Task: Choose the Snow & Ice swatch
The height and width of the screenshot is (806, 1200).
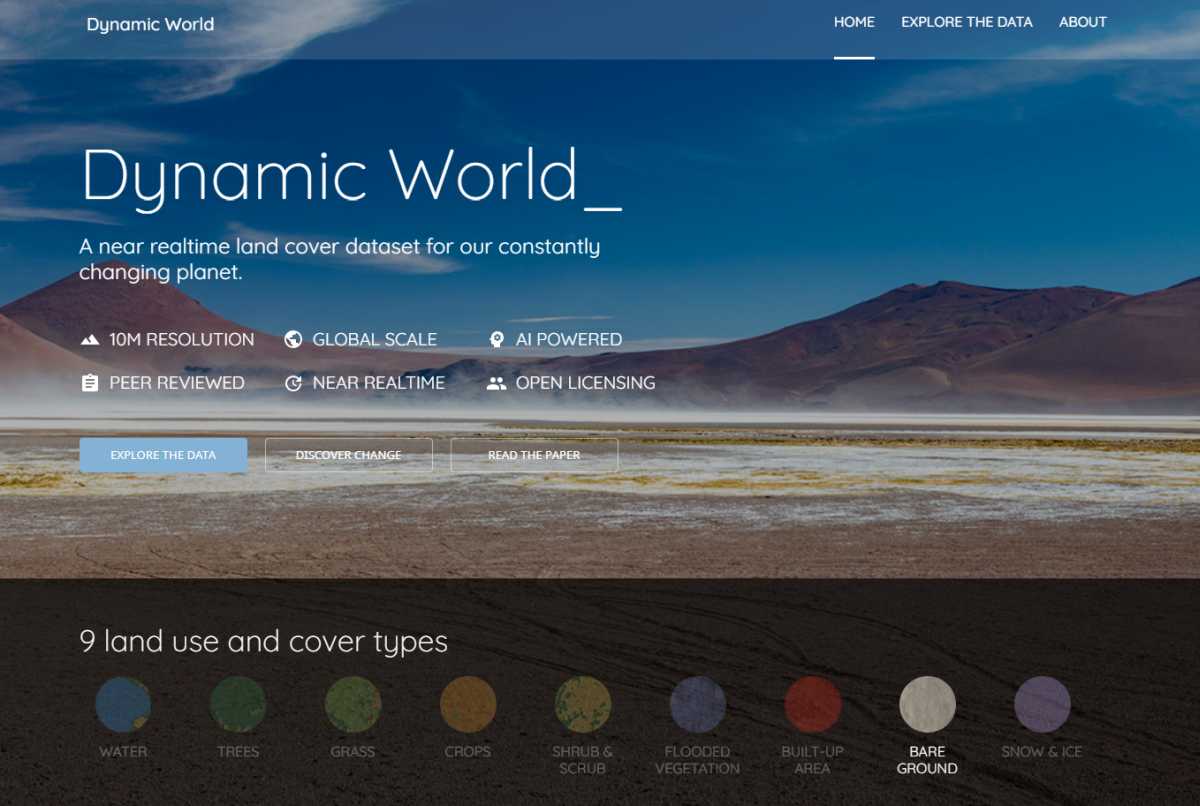Action: (x=1042, y=704)
